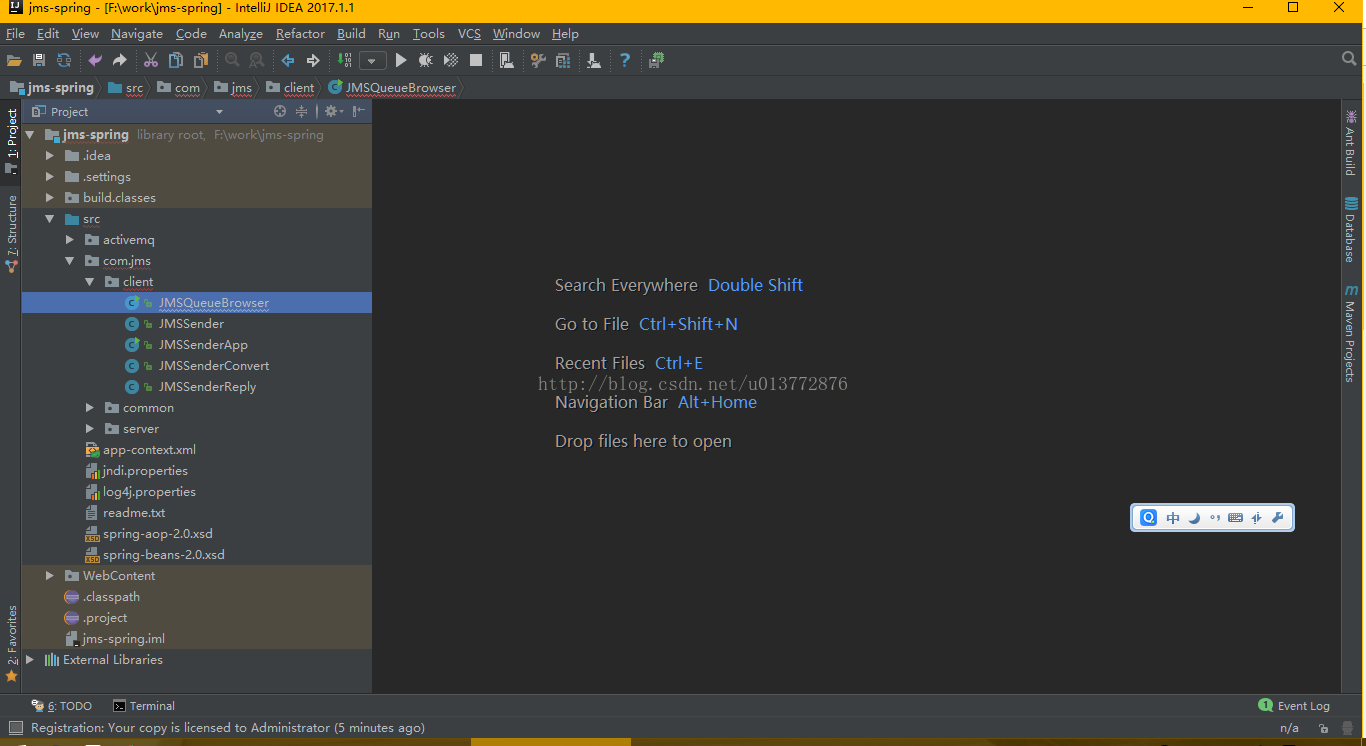Open the Project Structure icon
The width and height of the screenshot is (1366, 746).
(x=563, y=60)
